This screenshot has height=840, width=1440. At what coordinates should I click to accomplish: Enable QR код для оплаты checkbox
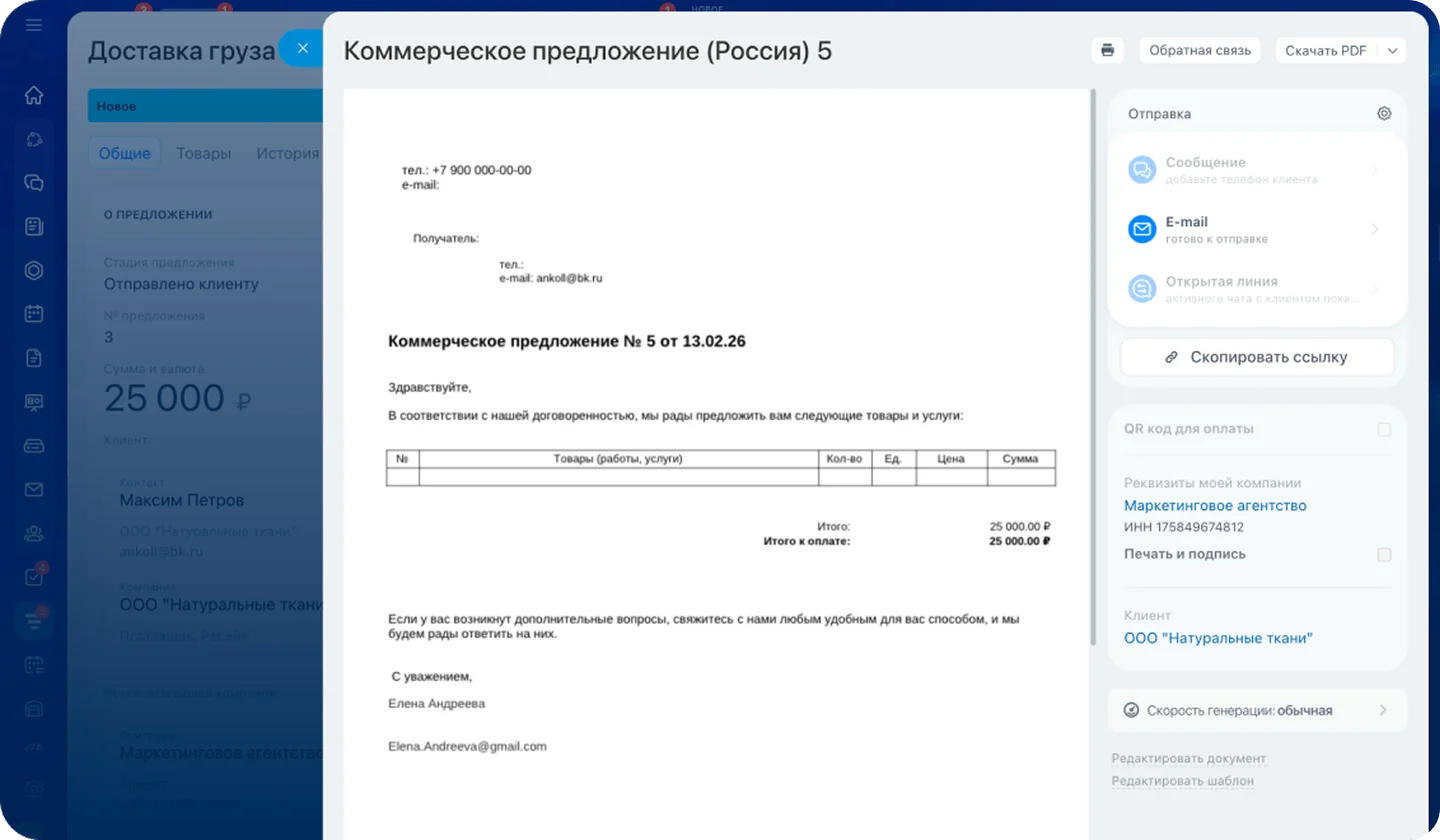click(1384, 430)
